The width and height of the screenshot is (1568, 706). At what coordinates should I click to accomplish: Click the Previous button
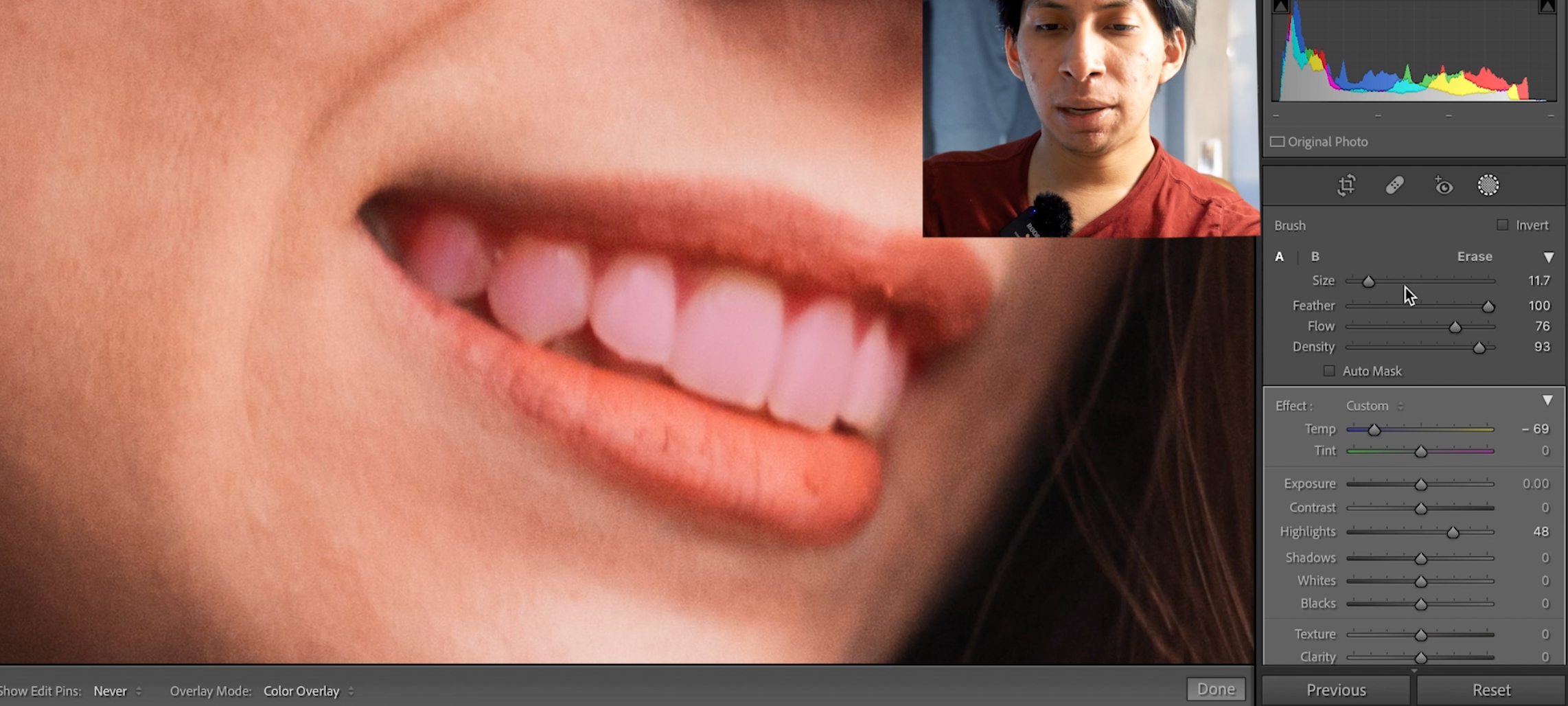point(1335,690)
